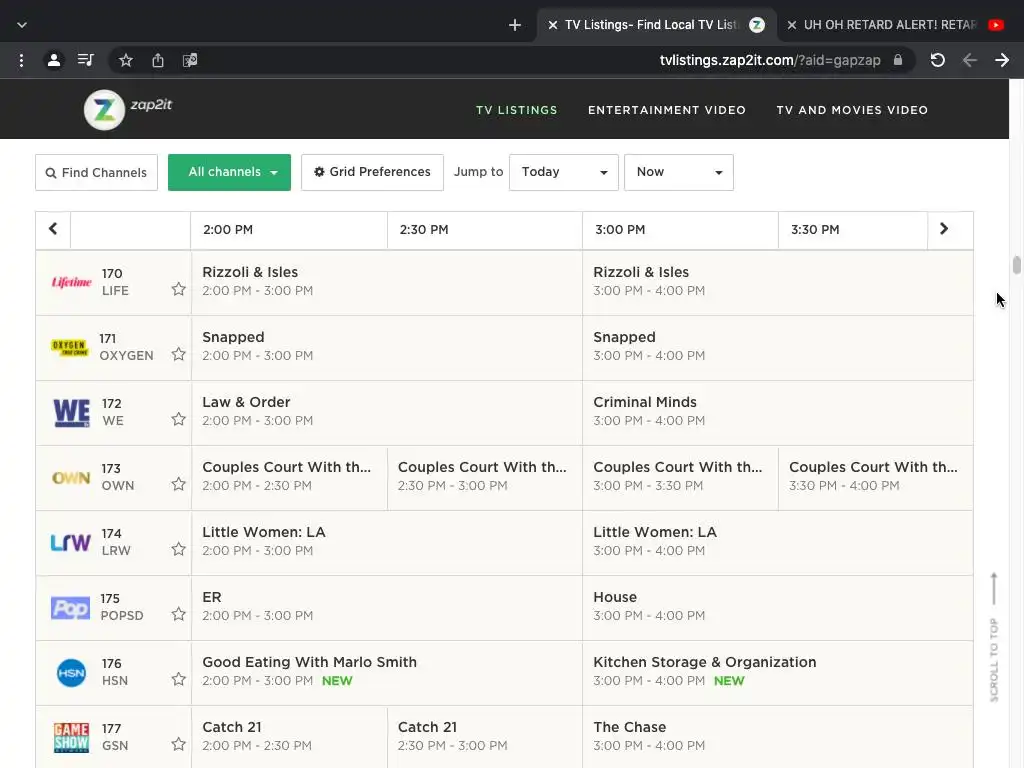This screenshot has height=768, width=1024.
Task: Open the ENTERTAINMENT VIDEO menu item
Action: (667, 110)
